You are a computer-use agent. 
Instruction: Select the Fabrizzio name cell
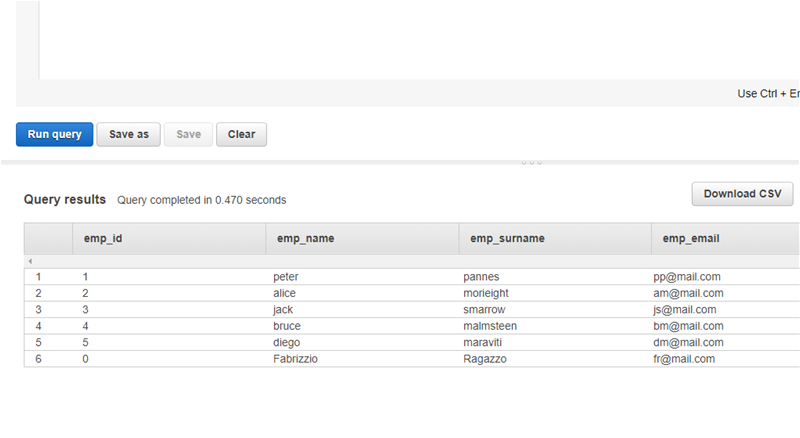click(x=295, y=359)
